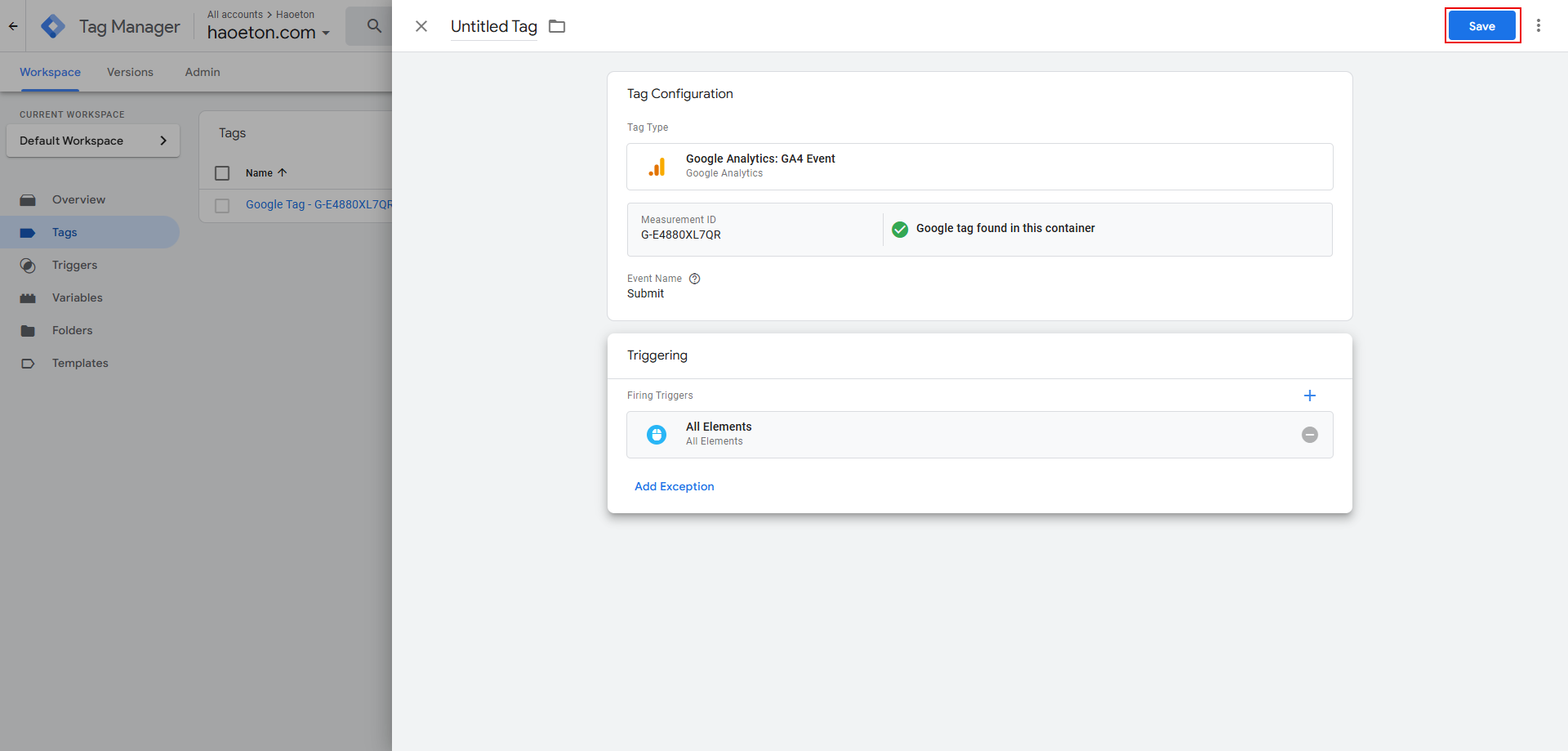The width and height of the screenshot is (1568, 751).
Task: Remove the All Elements trigger with minus icon
Action: [x=1310, y=435]
